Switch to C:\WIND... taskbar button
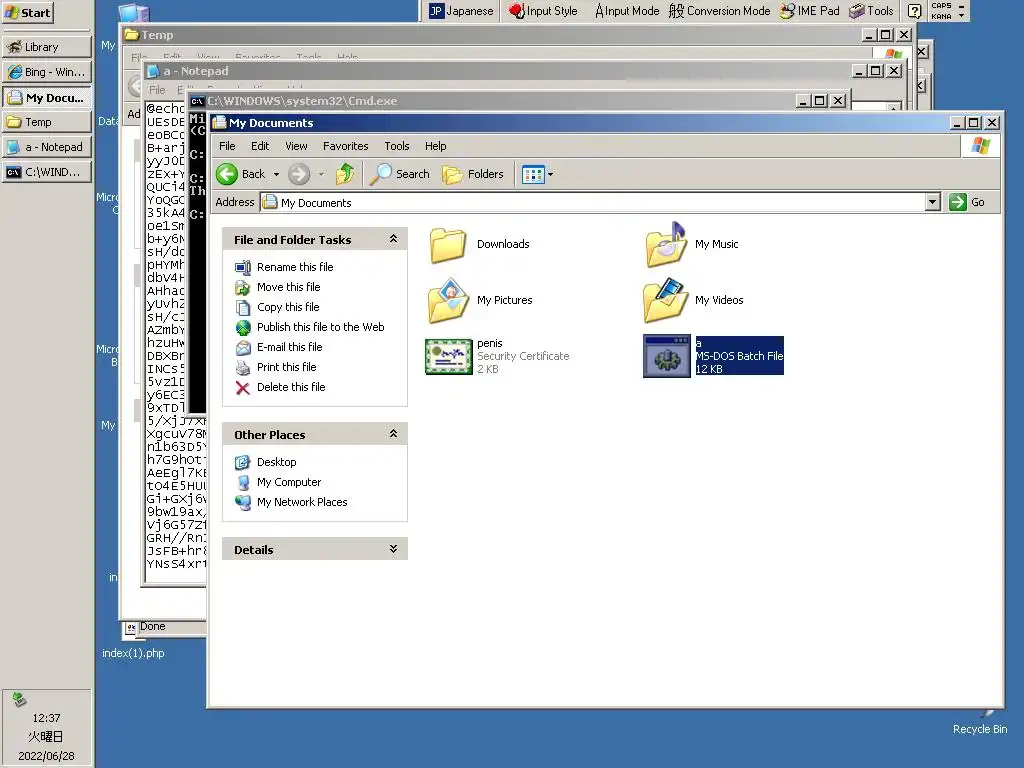Viewport: 1024px width, 768px height. click(47, 172)
